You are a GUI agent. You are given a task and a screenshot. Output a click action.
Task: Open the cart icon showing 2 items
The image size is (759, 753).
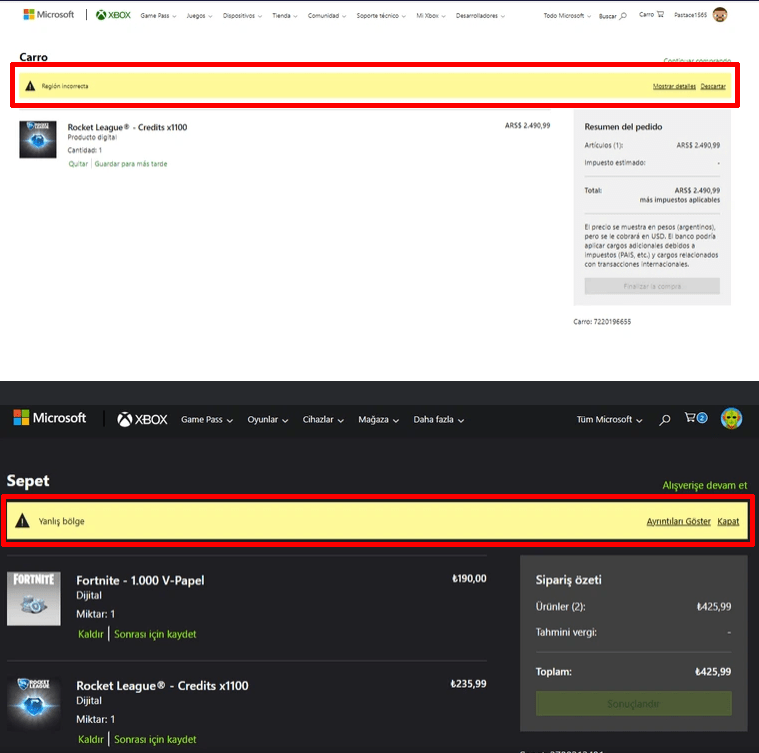(695, 419)
